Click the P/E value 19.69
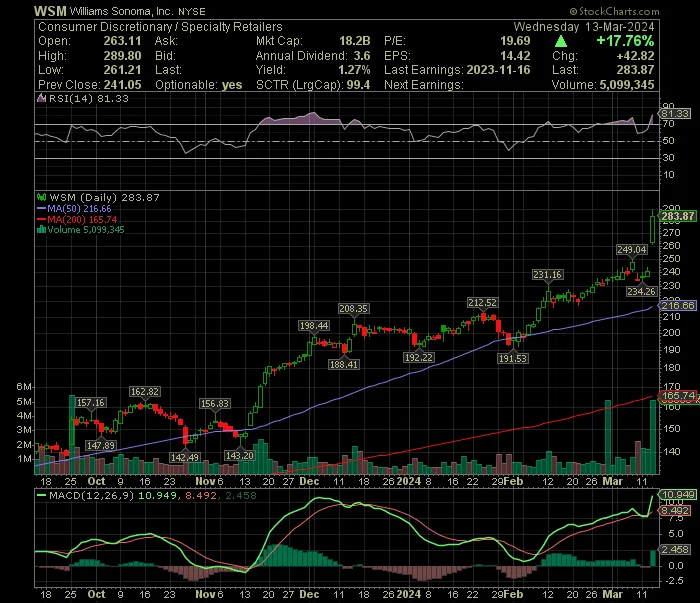 click(x=515, y=41)
